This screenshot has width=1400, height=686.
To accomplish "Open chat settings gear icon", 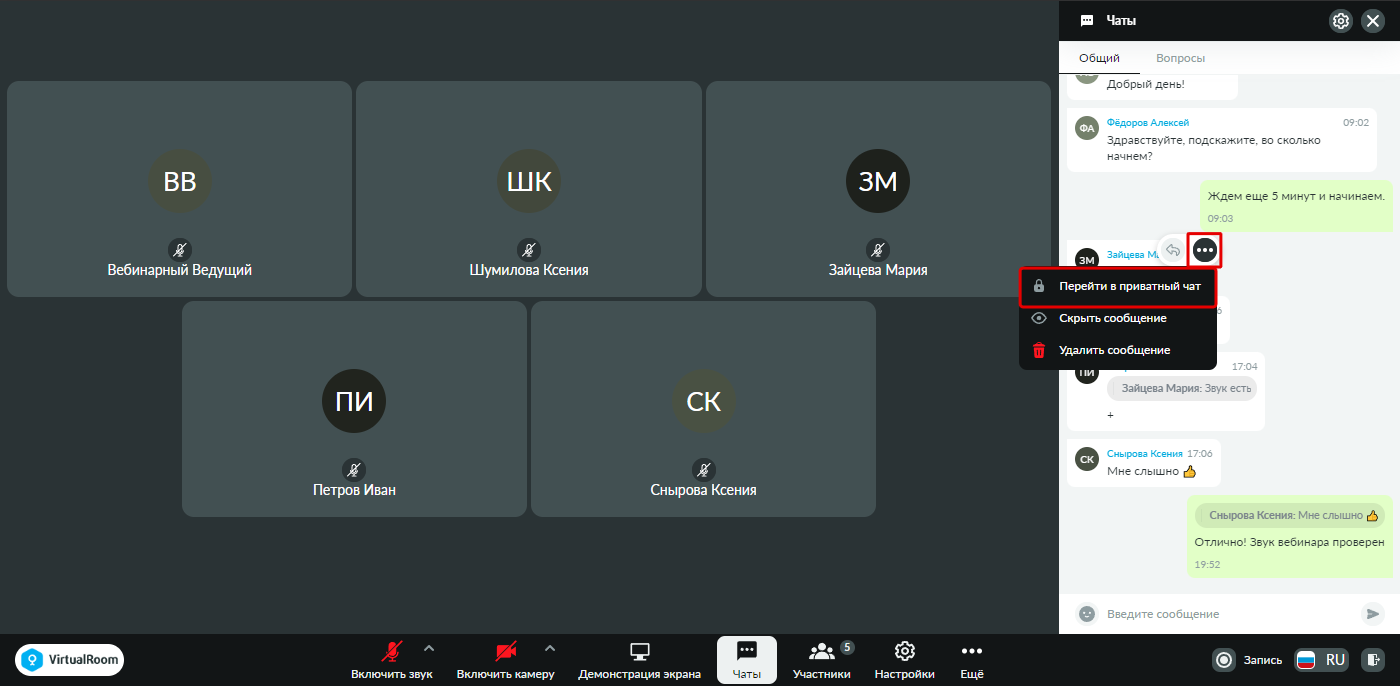I will coord(1341,20).
